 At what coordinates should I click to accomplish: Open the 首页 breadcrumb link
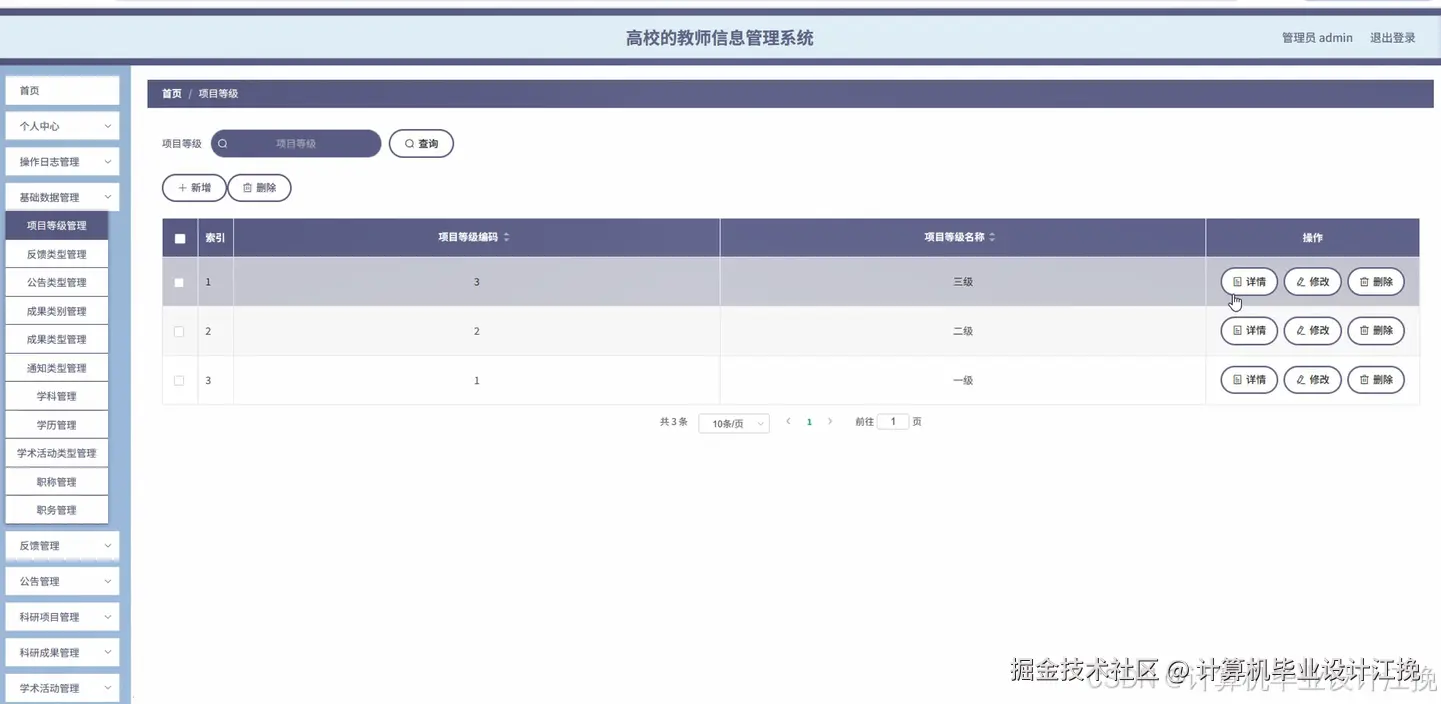tap(170, 92)
